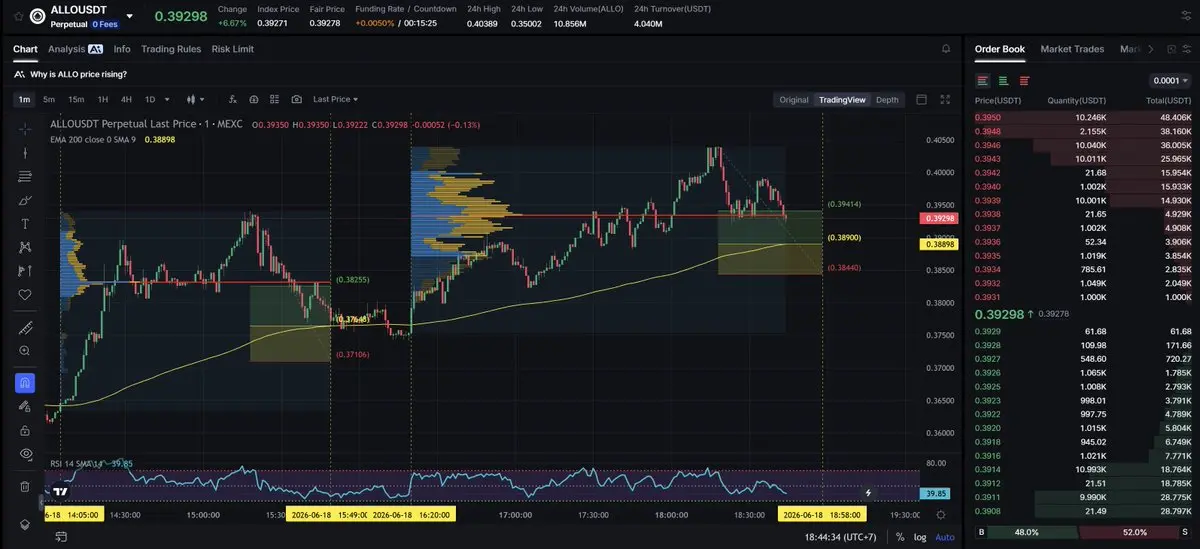Click the 0.3929 bid price row

coord(1082,330)
